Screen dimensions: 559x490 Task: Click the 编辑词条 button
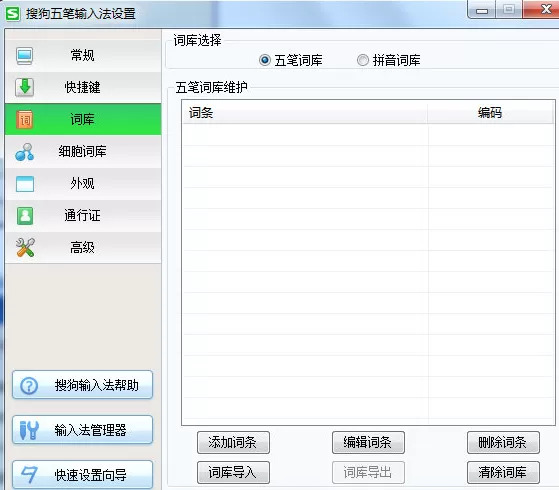pos(368,443)
